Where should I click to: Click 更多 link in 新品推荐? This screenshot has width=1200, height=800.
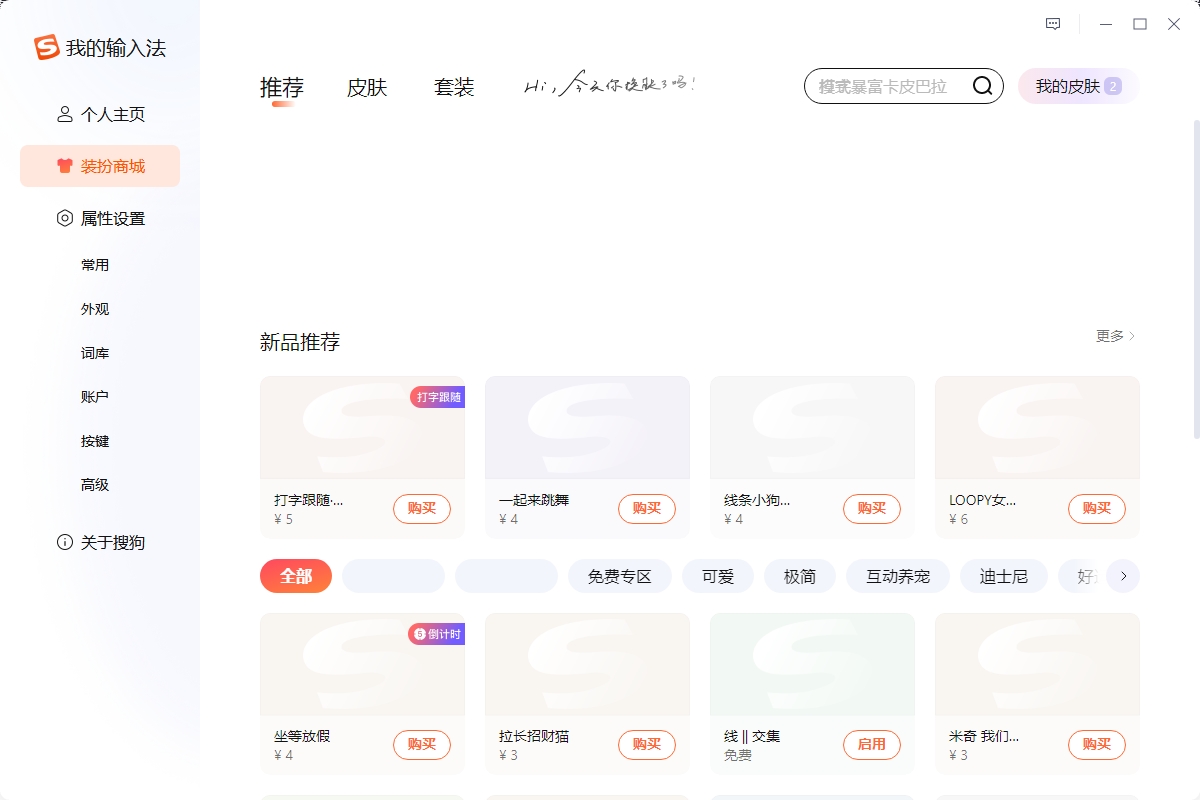[1116, 336]
